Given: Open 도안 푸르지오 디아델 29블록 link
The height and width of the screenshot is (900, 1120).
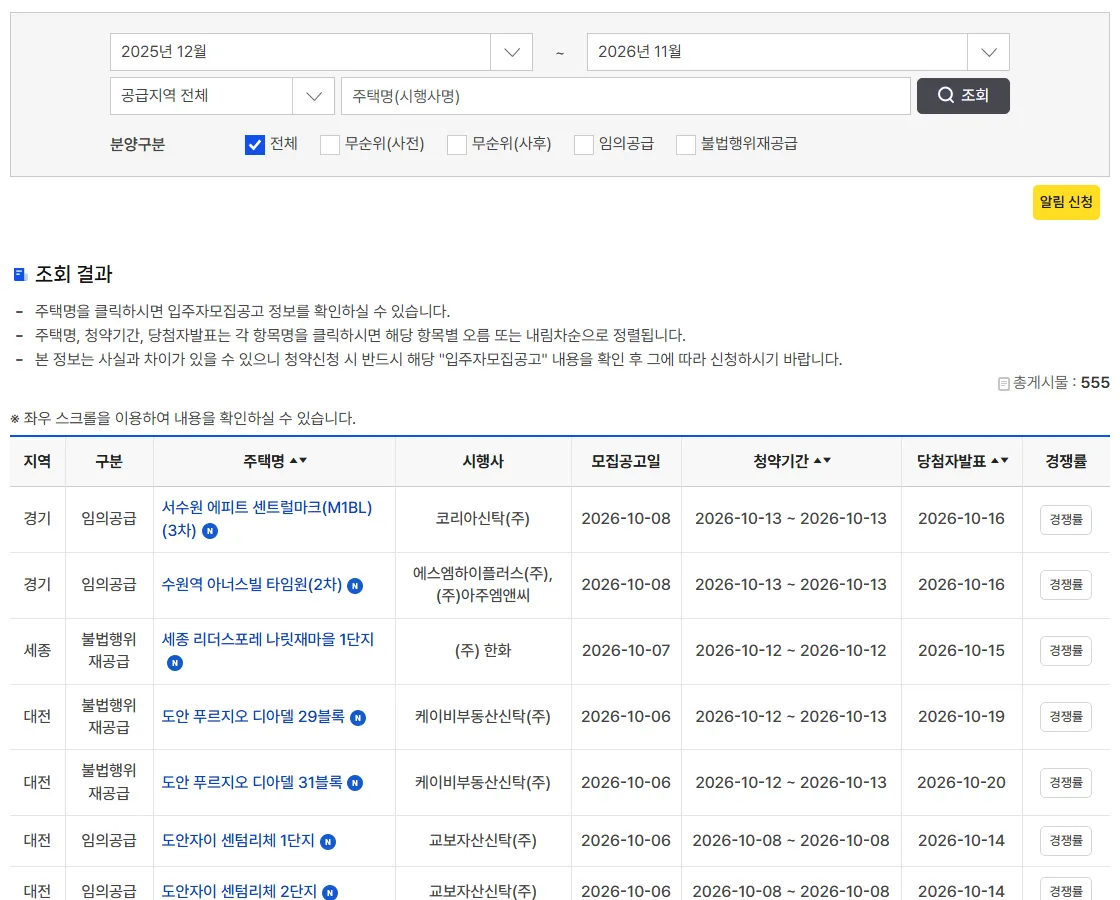Looking at the screenshot, I should [253, 716].
